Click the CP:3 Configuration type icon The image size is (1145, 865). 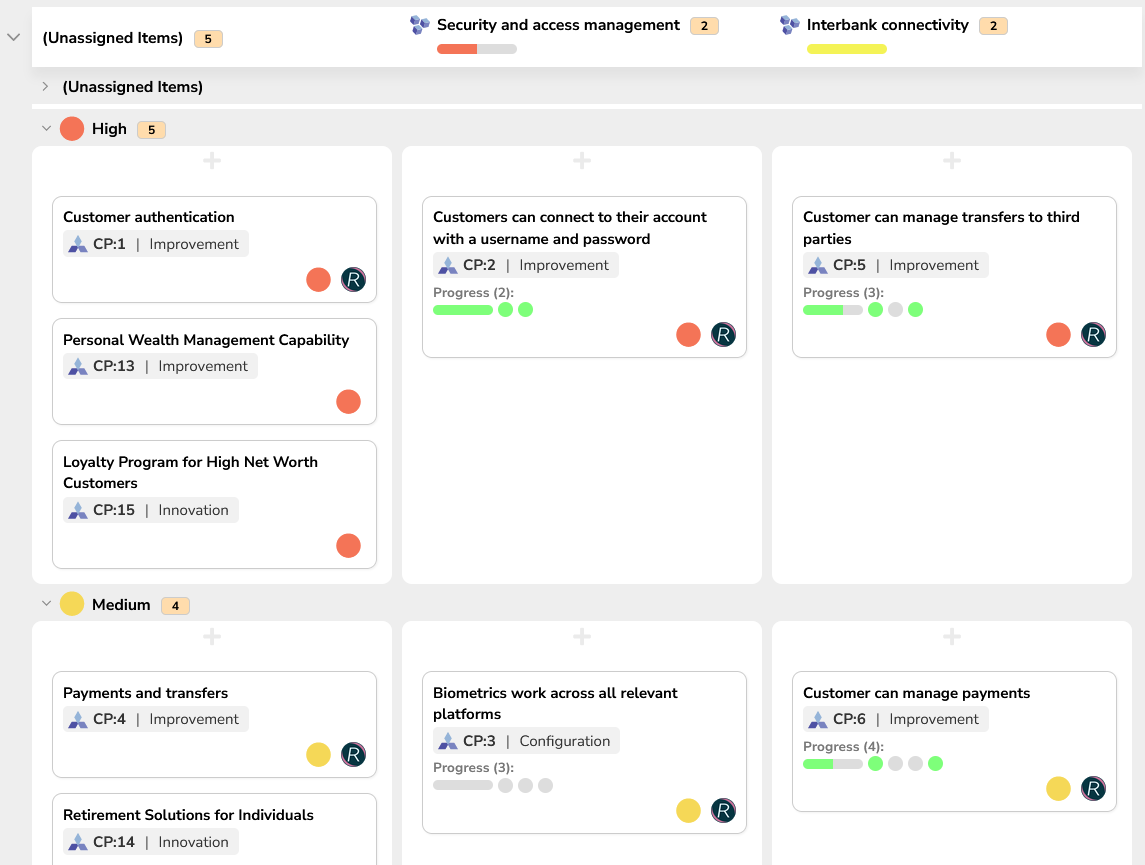448,742
